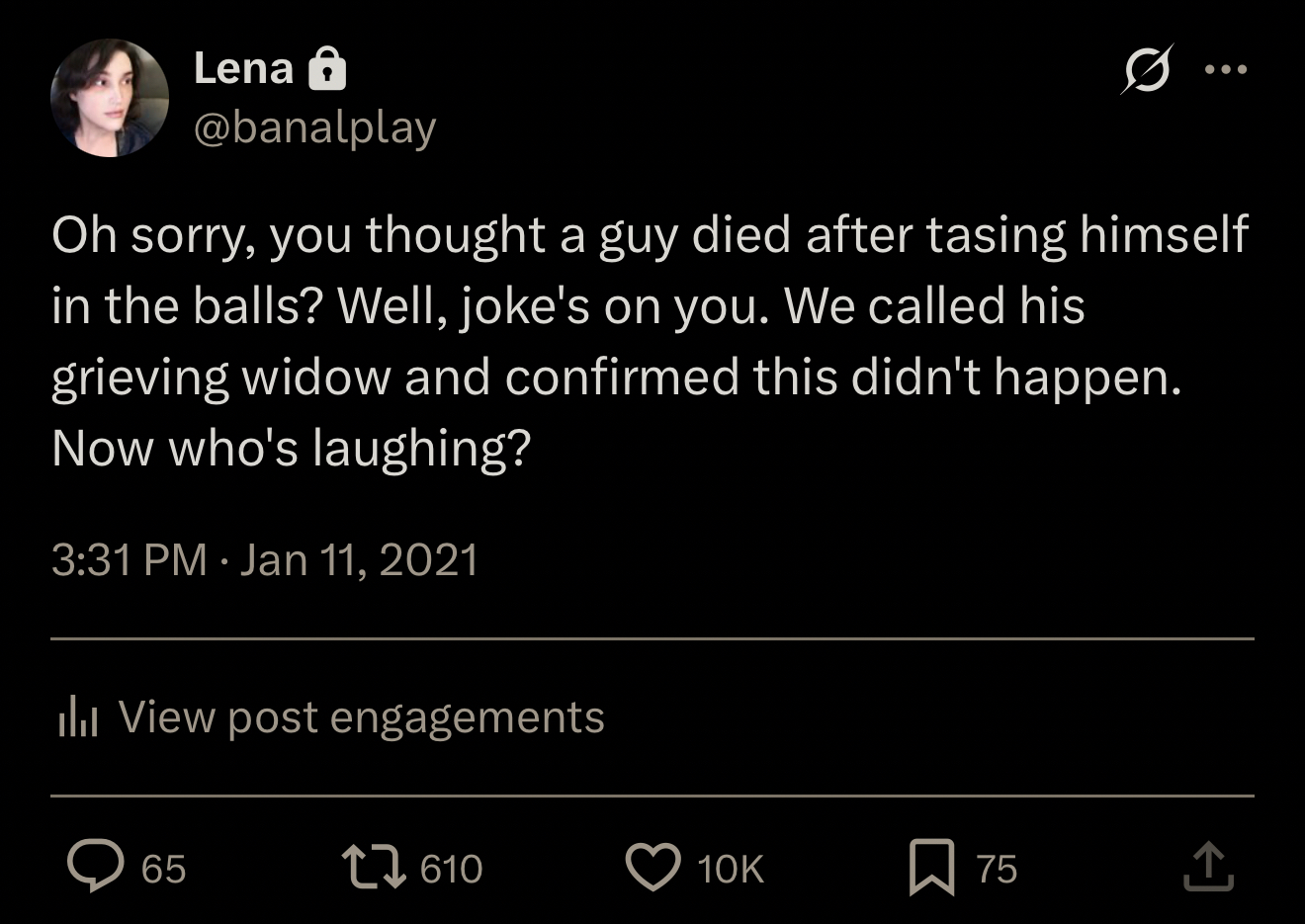Open the three-dot more options menu
The width and height of the screenshot is (1305, 924).
click(1226, 70)
